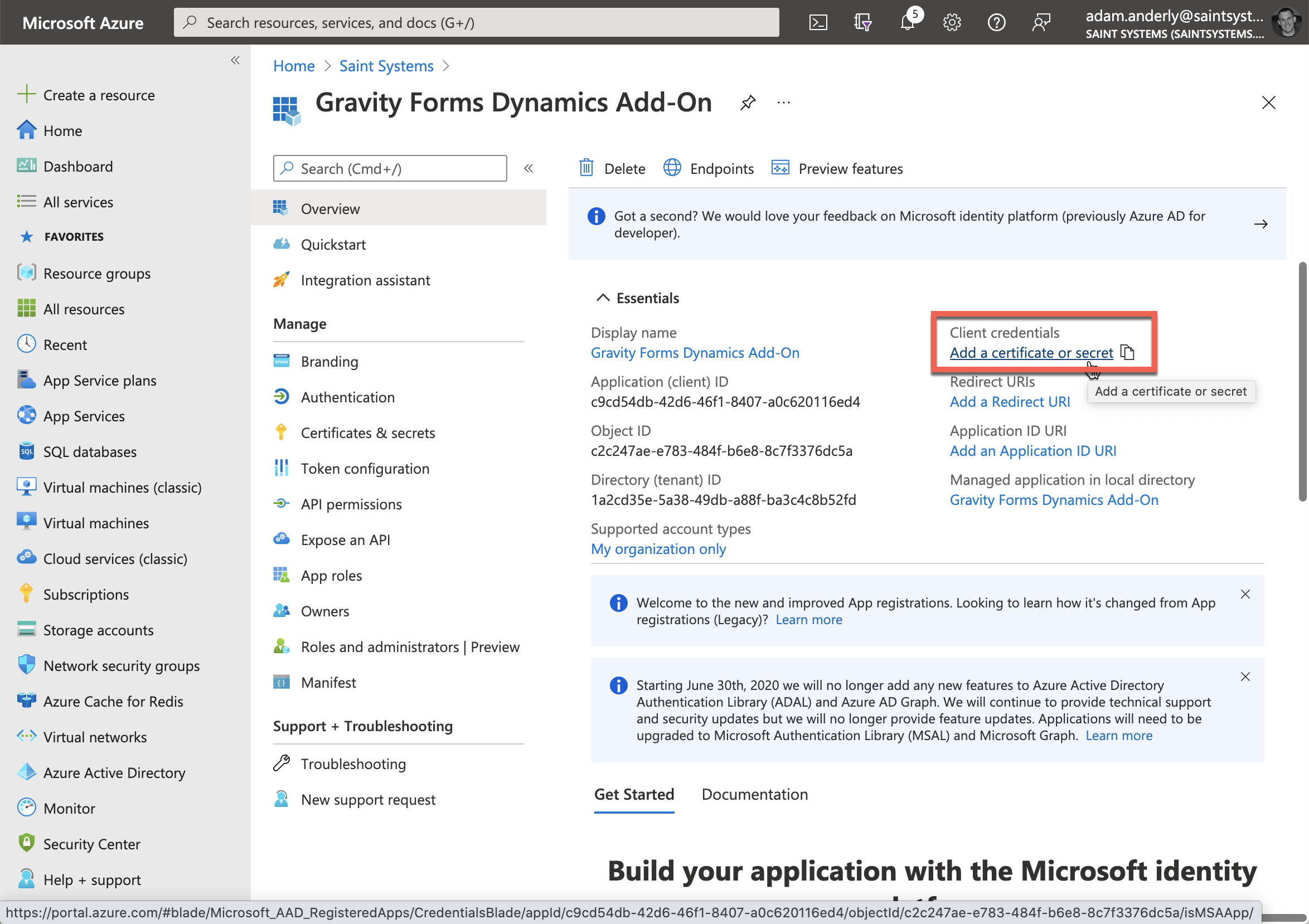Image resolution: width=1309 pixels, height=924 pixels.
Task: Open the Feedback icon in top bar
Action: click(1041, 23)
